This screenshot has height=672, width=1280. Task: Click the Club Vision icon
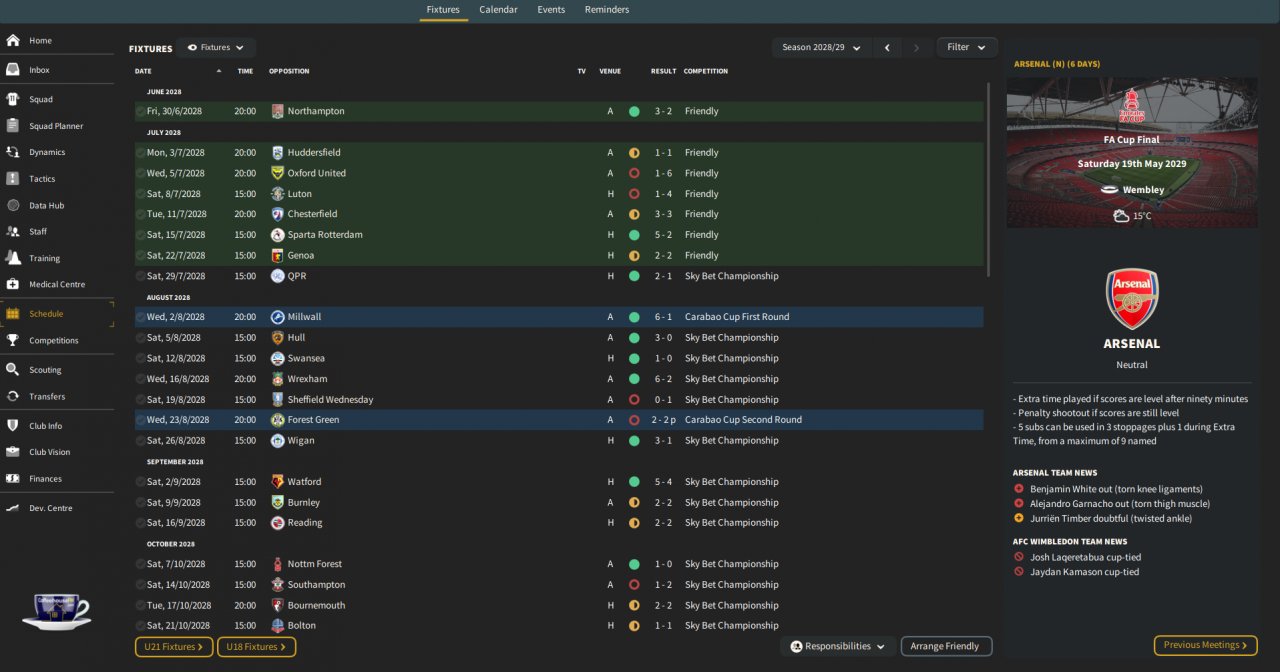tap(13, 452)
